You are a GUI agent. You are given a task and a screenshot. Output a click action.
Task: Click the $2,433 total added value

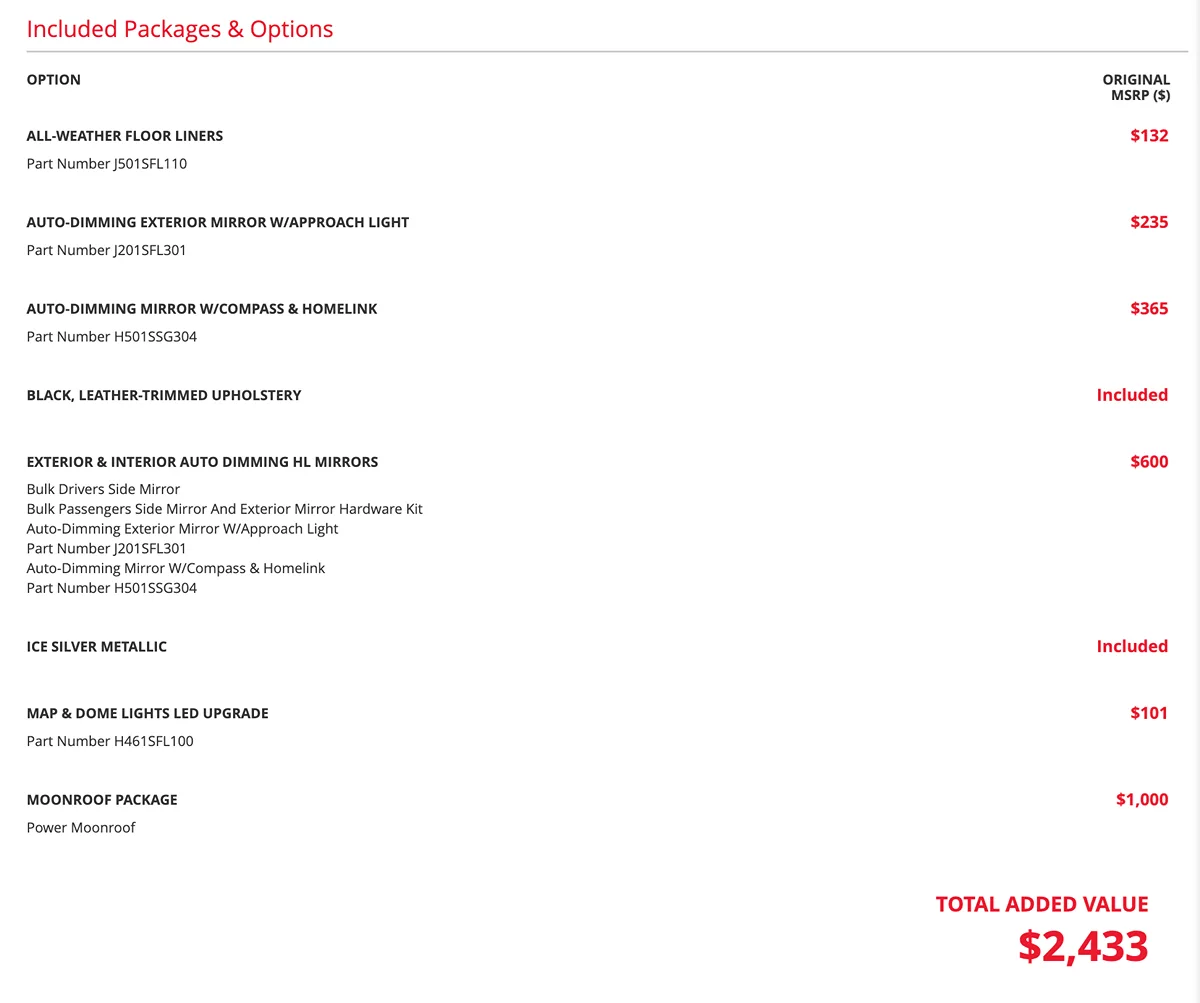pos(1083,946)
